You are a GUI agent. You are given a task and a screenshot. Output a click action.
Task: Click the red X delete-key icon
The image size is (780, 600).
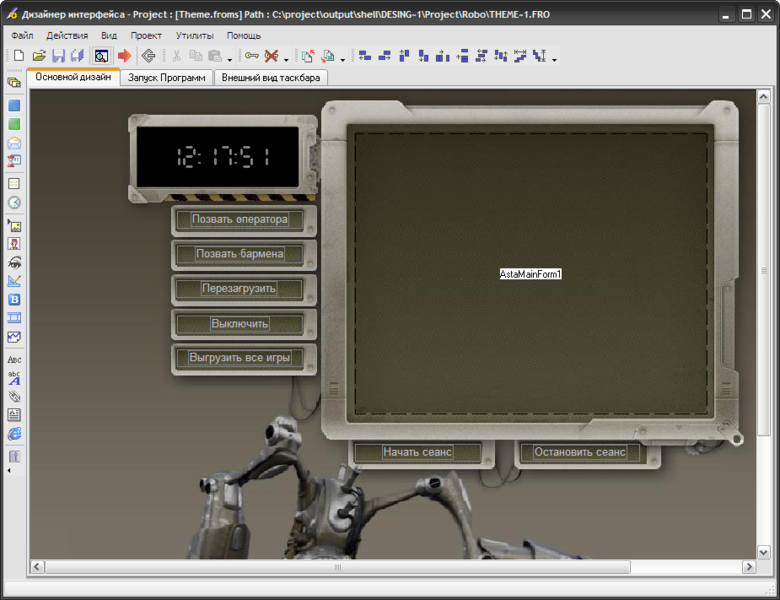coord(271,56)
